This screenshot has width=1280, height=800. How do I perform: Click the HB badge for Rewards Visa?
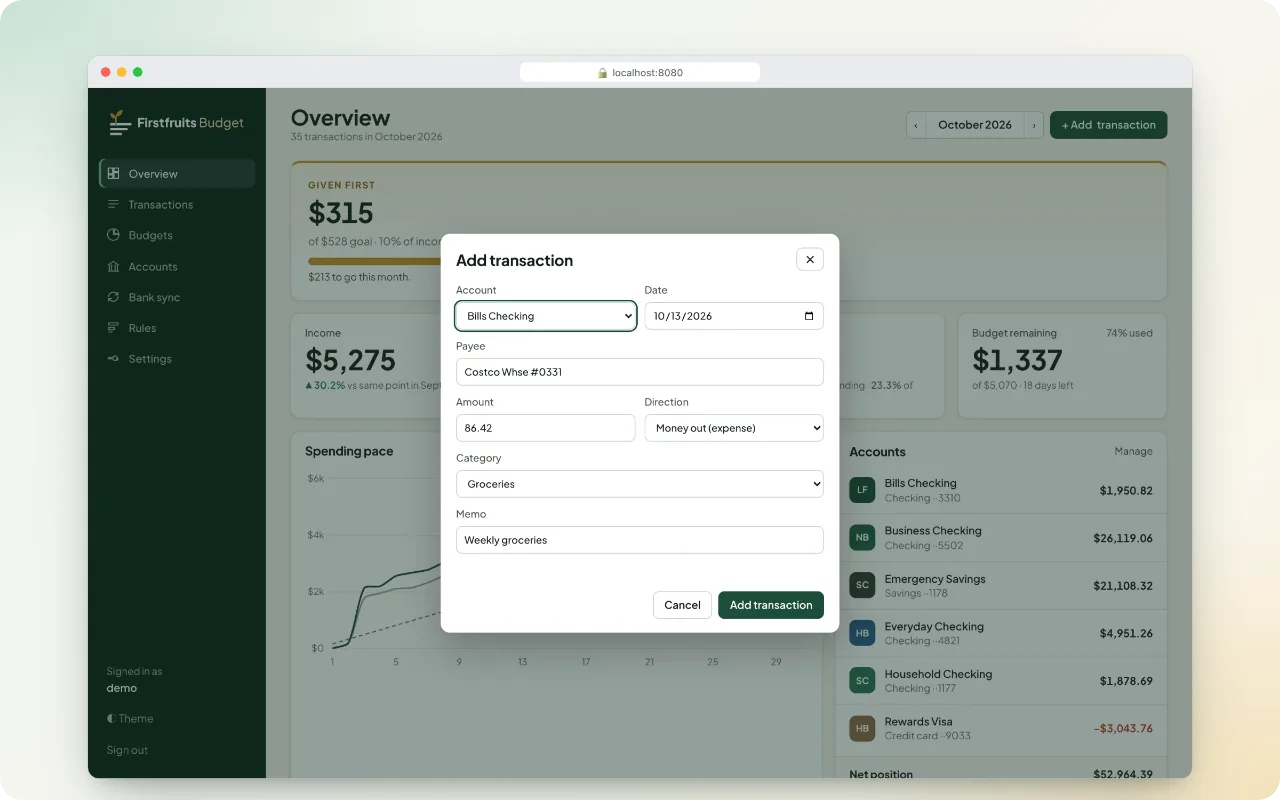coord(862,728)
